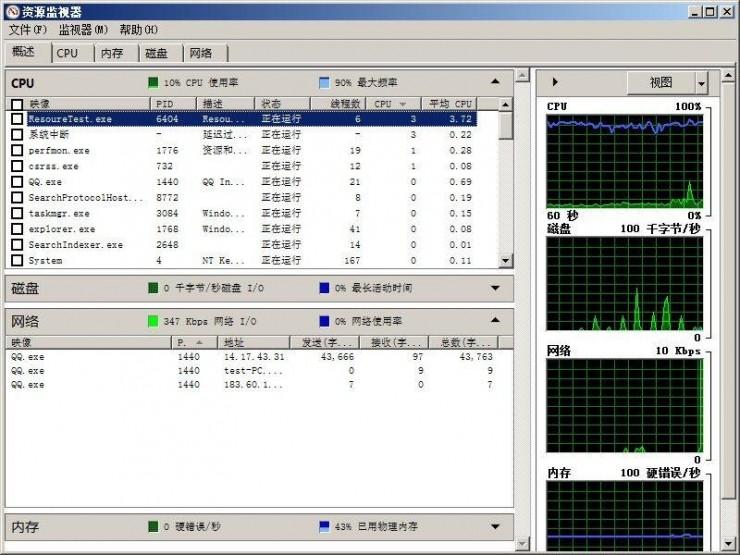The width and height of the screenshot is (740, 555).
Task: Toggle the select-all checkbox in the 映像 header
Action: click(x=17, y=104)
